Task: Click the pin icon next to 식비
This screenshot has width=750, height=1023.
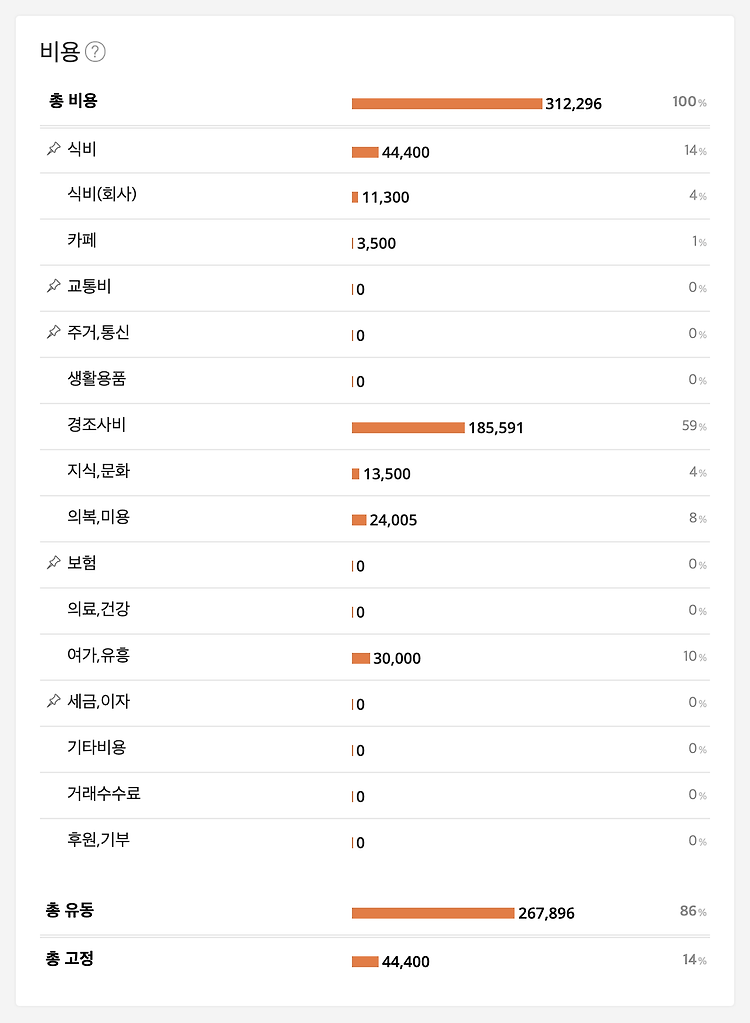Action: [53, 149]
